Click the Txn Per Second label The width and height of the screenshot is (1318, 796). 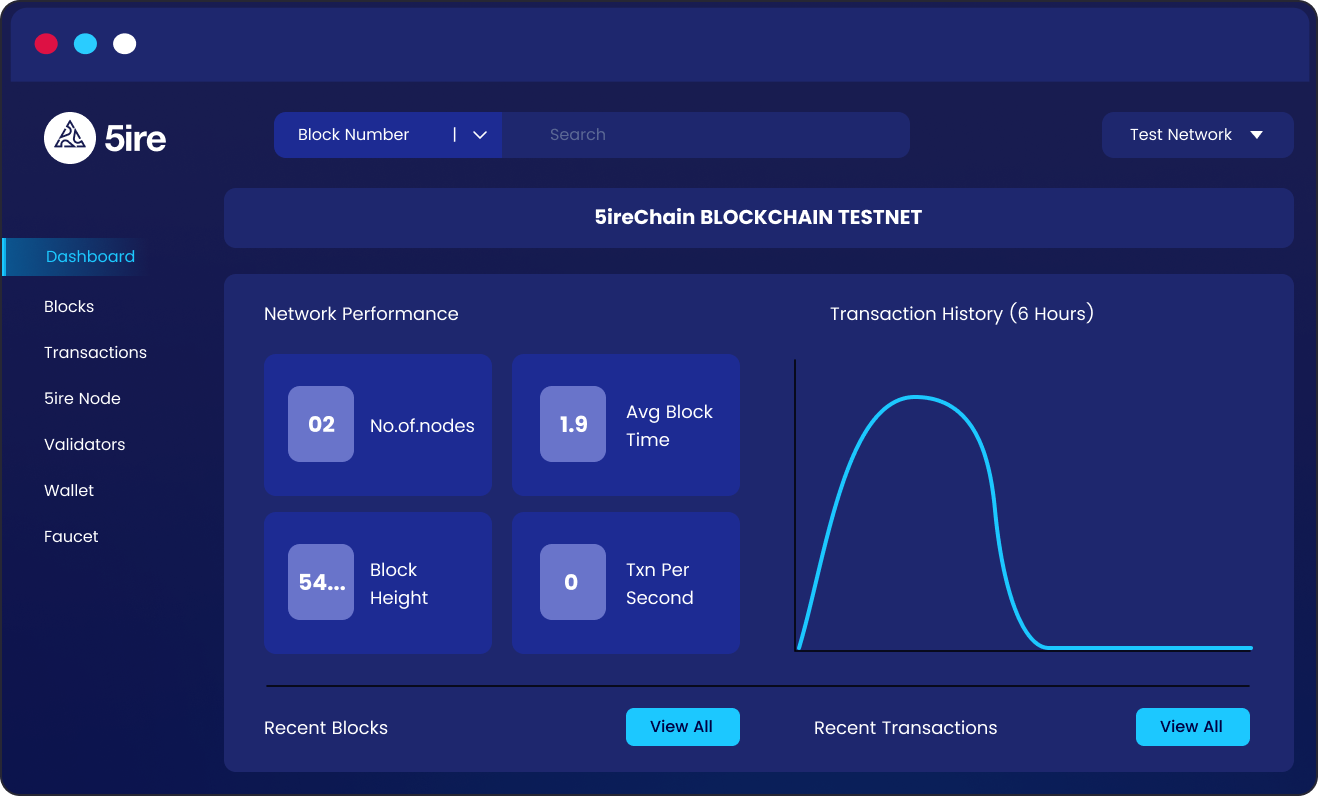[x=660, y=584]
